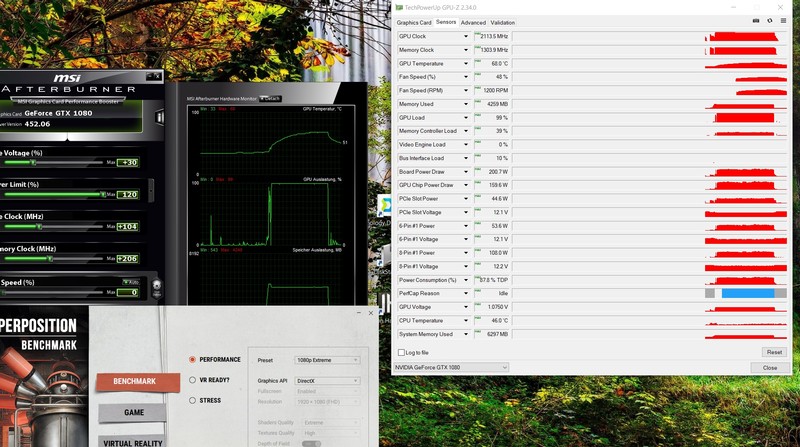Image resolution: width=800 pixels, height=447 pixels.
Task: Close the MSI Afterburner window
Action: point(158,76)
